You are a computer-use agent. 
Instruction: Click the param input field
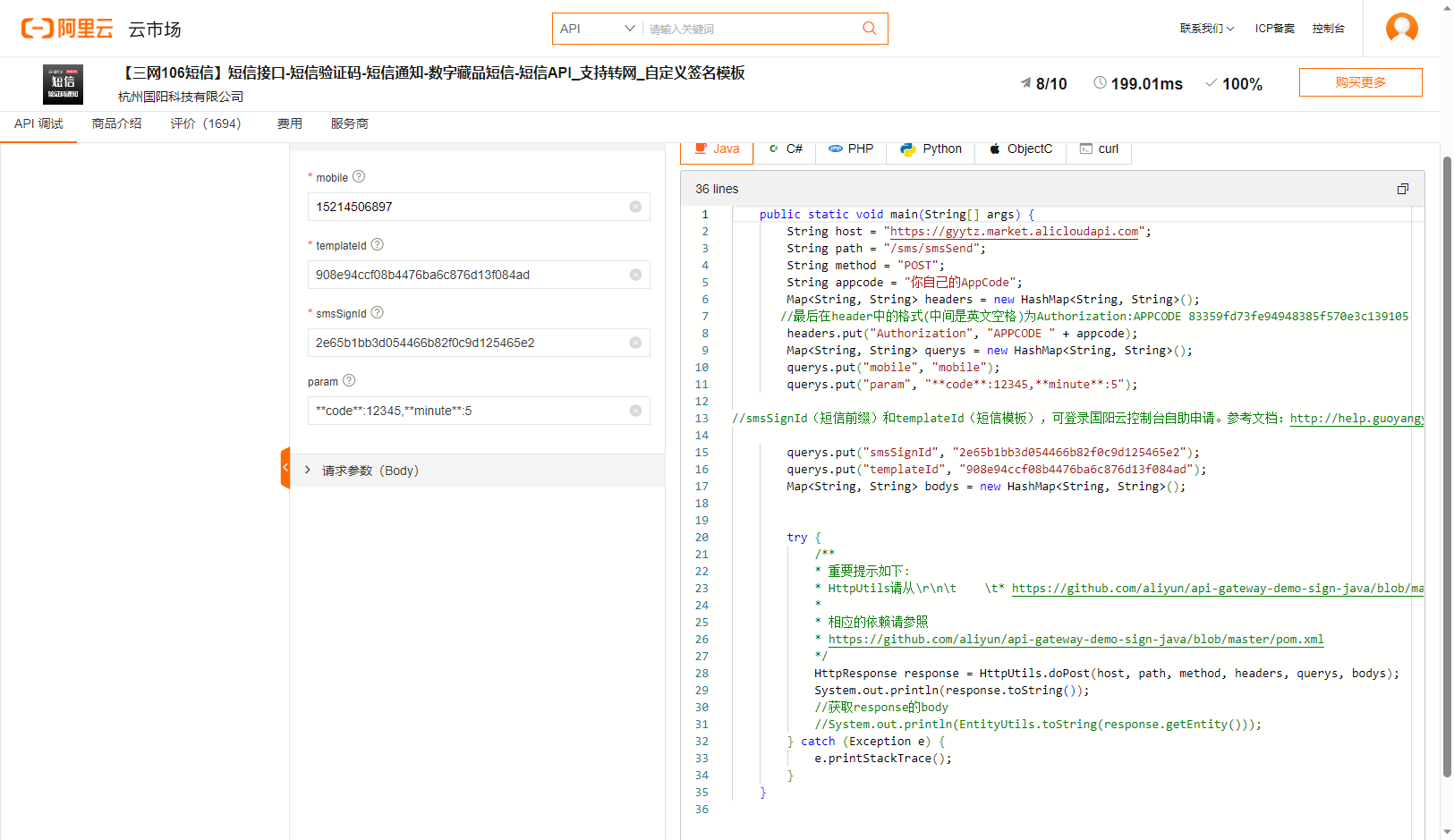tap(479, 411)
